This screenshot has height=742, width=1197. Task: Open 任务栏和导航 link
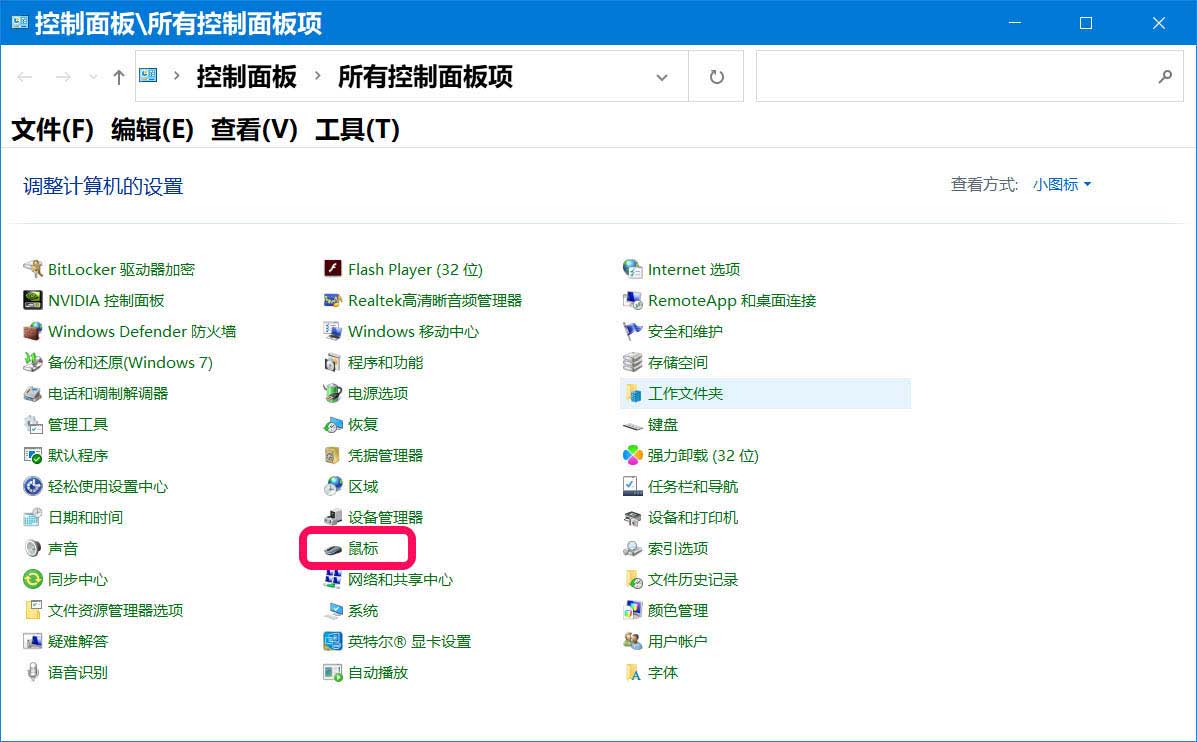[x=692, y=487]
